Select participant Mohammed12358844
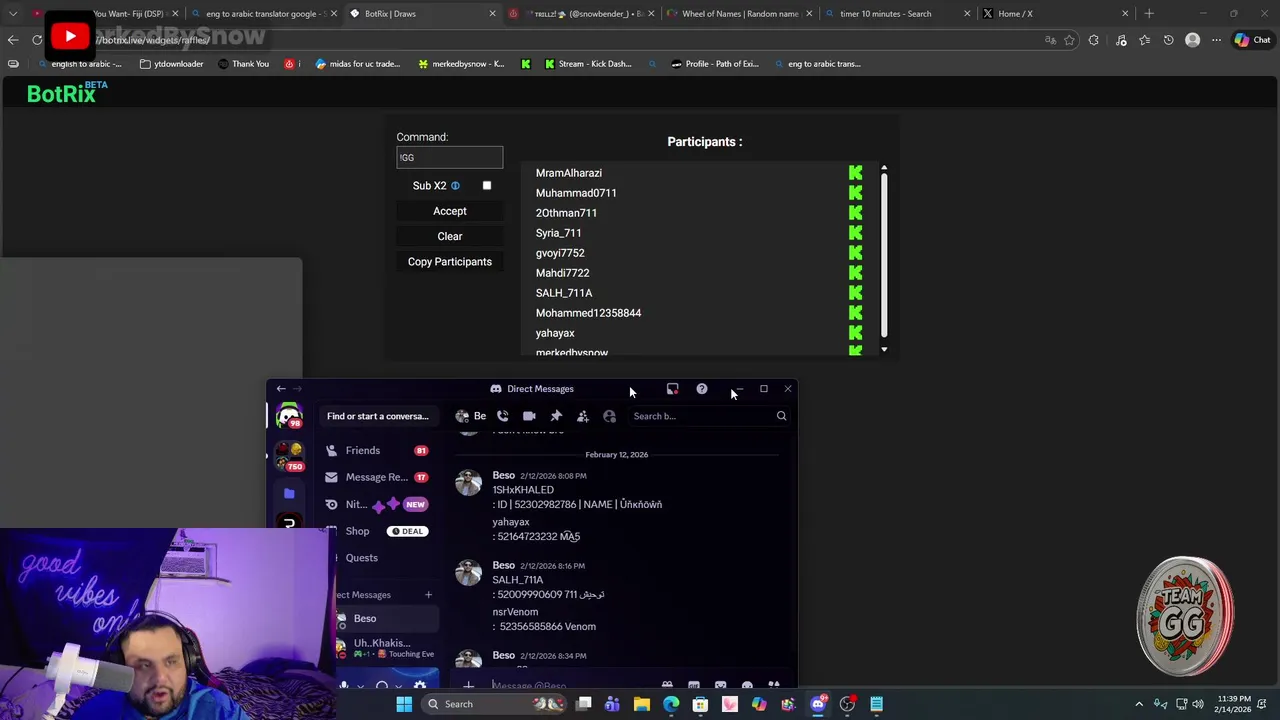This screenshot has height=720, width=1280. (x=588, y=313)
